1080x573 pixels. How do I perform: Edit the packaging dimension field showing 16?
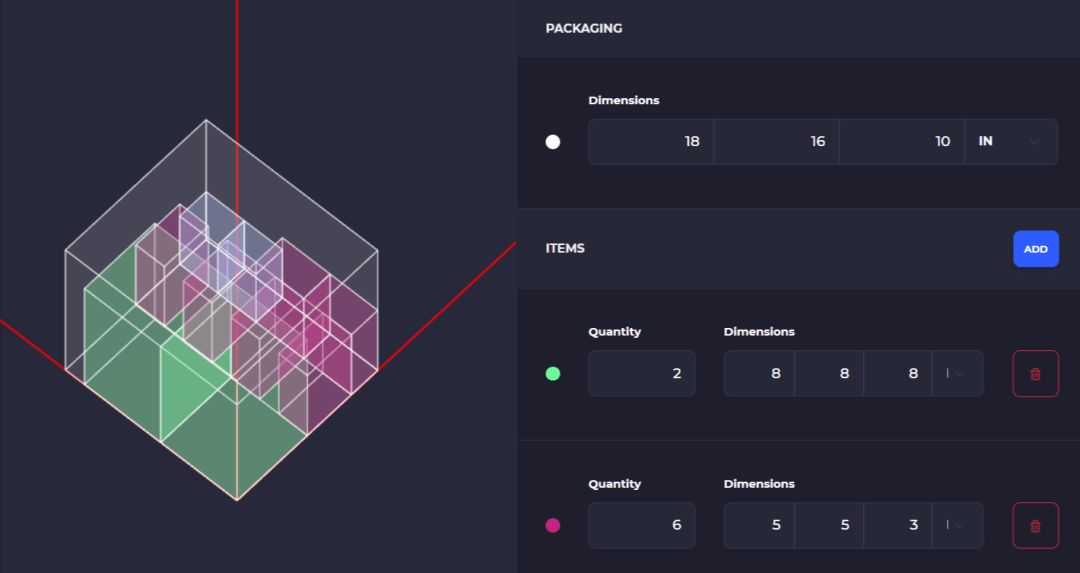(776, 142)
